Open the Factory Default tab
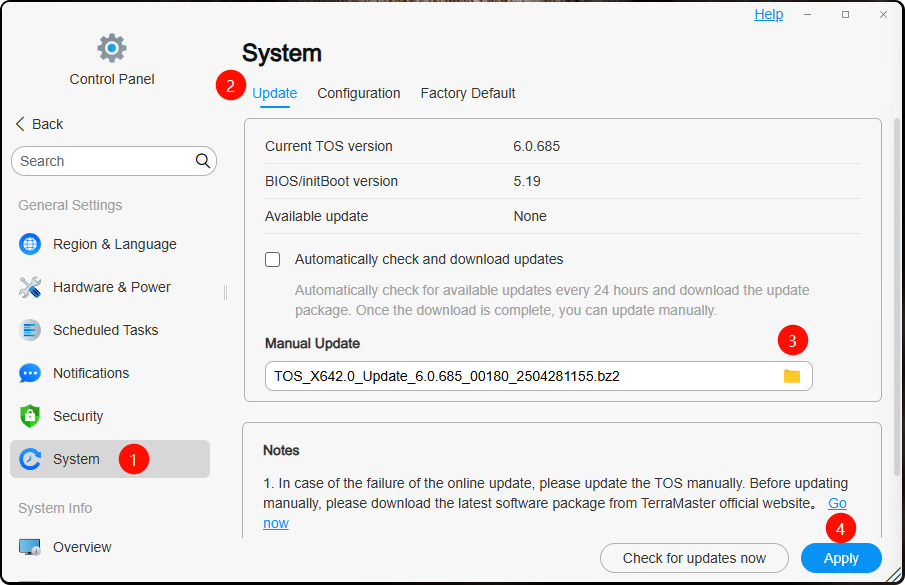The height and width of the screenshot is (585, 905). 468,93
